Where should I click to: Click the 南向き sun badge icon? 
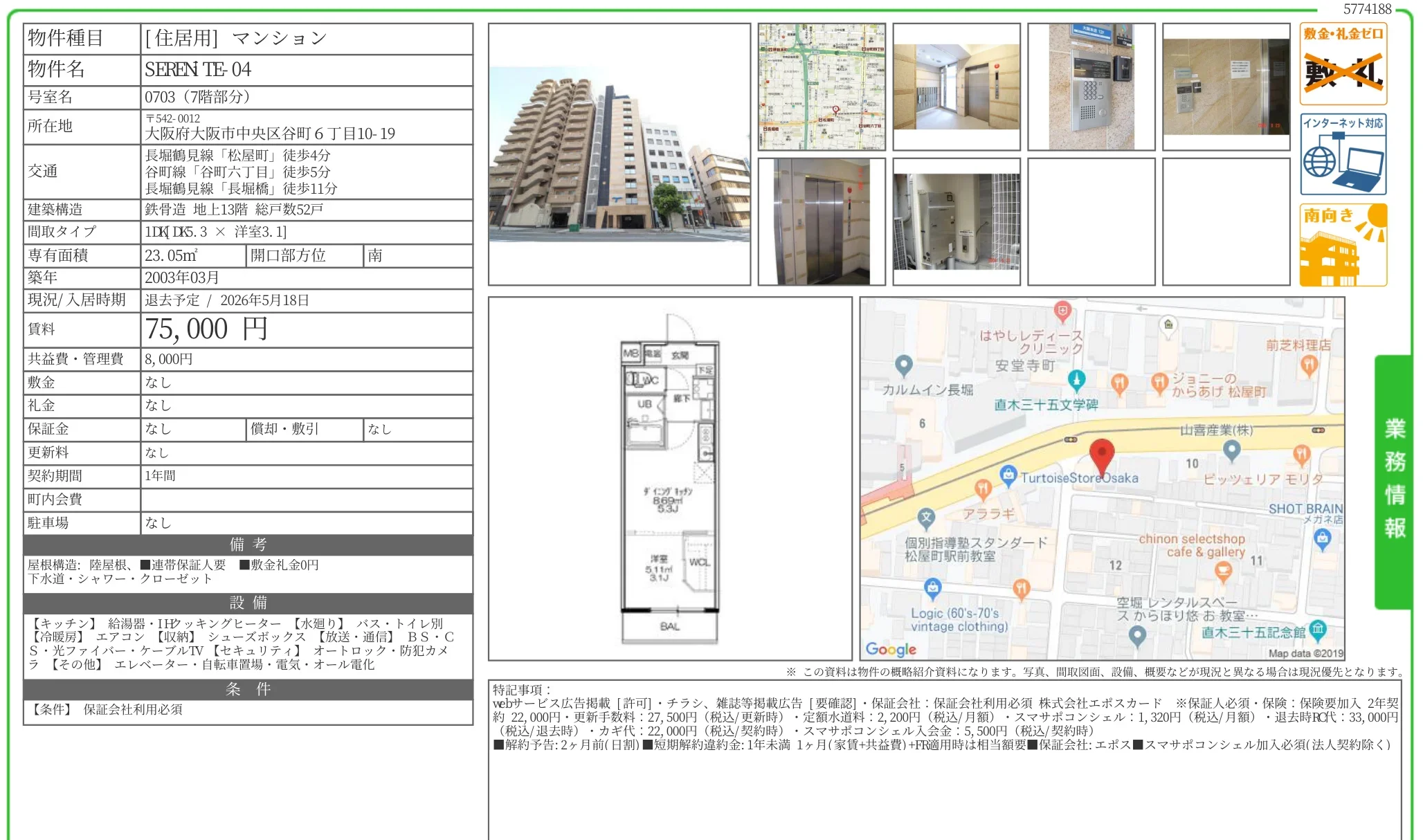tap(1343, 245)
